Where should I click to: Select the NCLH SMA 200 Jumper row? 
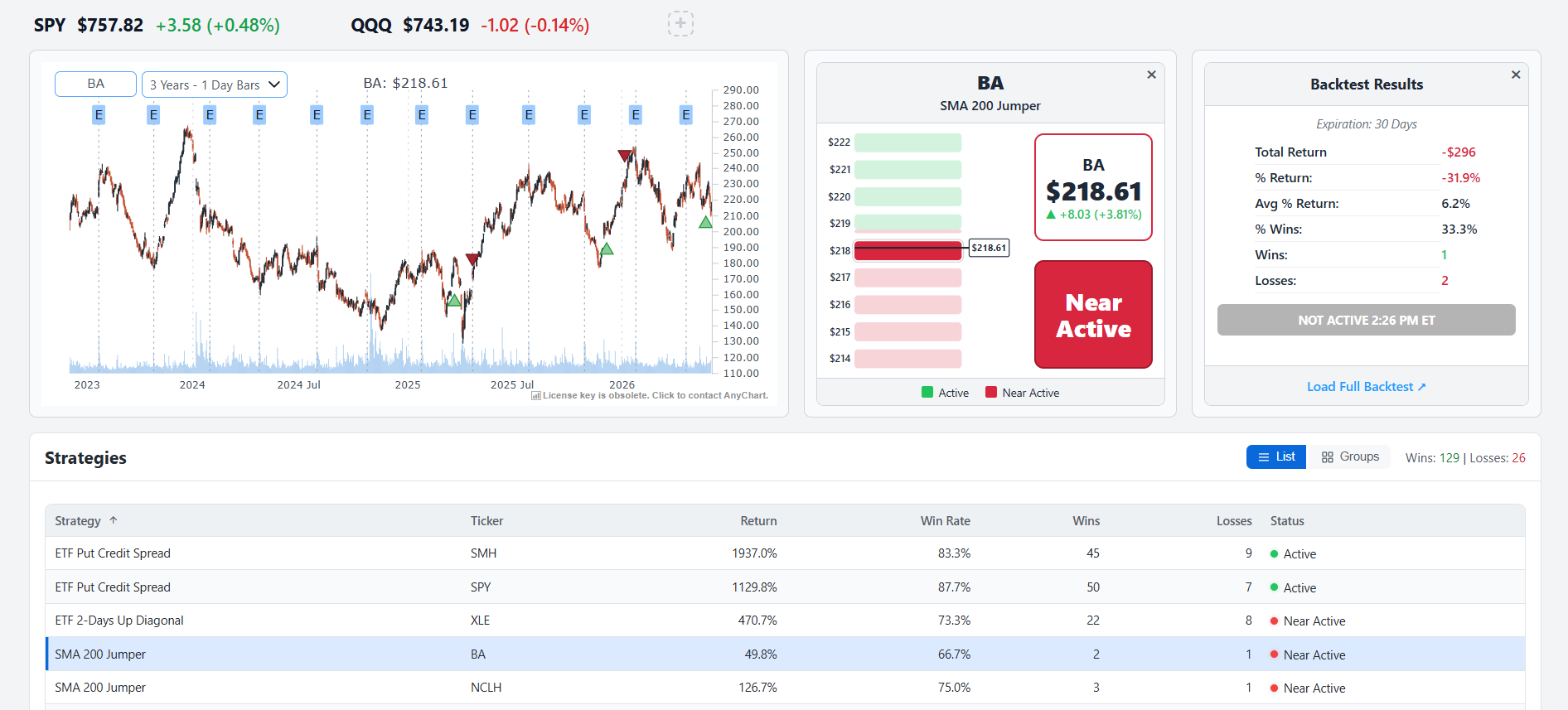(785, 688)
